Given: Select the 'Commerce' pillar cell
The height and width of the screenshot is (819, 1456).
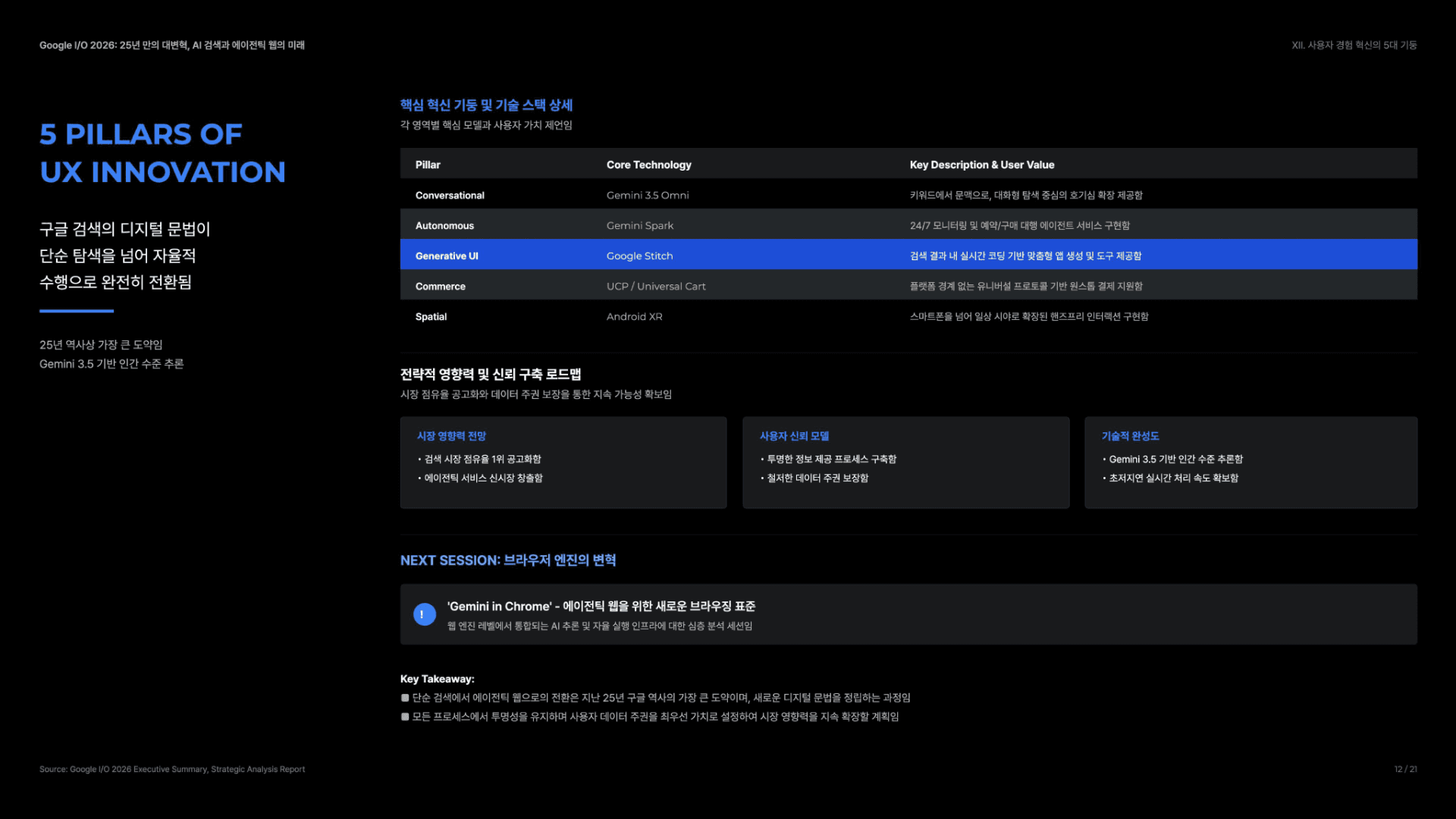Looking at the screenshot, I should (441, 286).
